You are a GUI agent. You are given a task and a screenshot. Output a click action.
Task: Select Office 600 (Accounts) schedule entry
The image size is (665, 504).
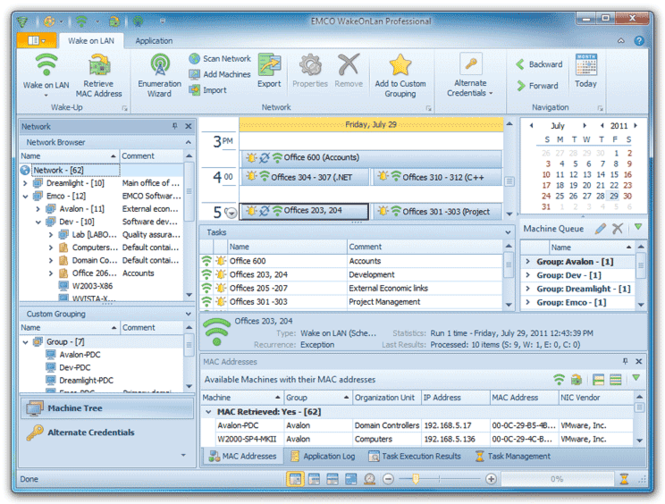371,158
